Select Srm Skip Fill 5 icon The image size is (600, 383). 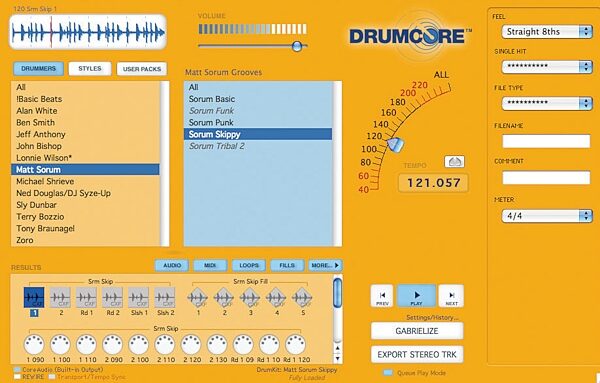[x=302, y=297]
